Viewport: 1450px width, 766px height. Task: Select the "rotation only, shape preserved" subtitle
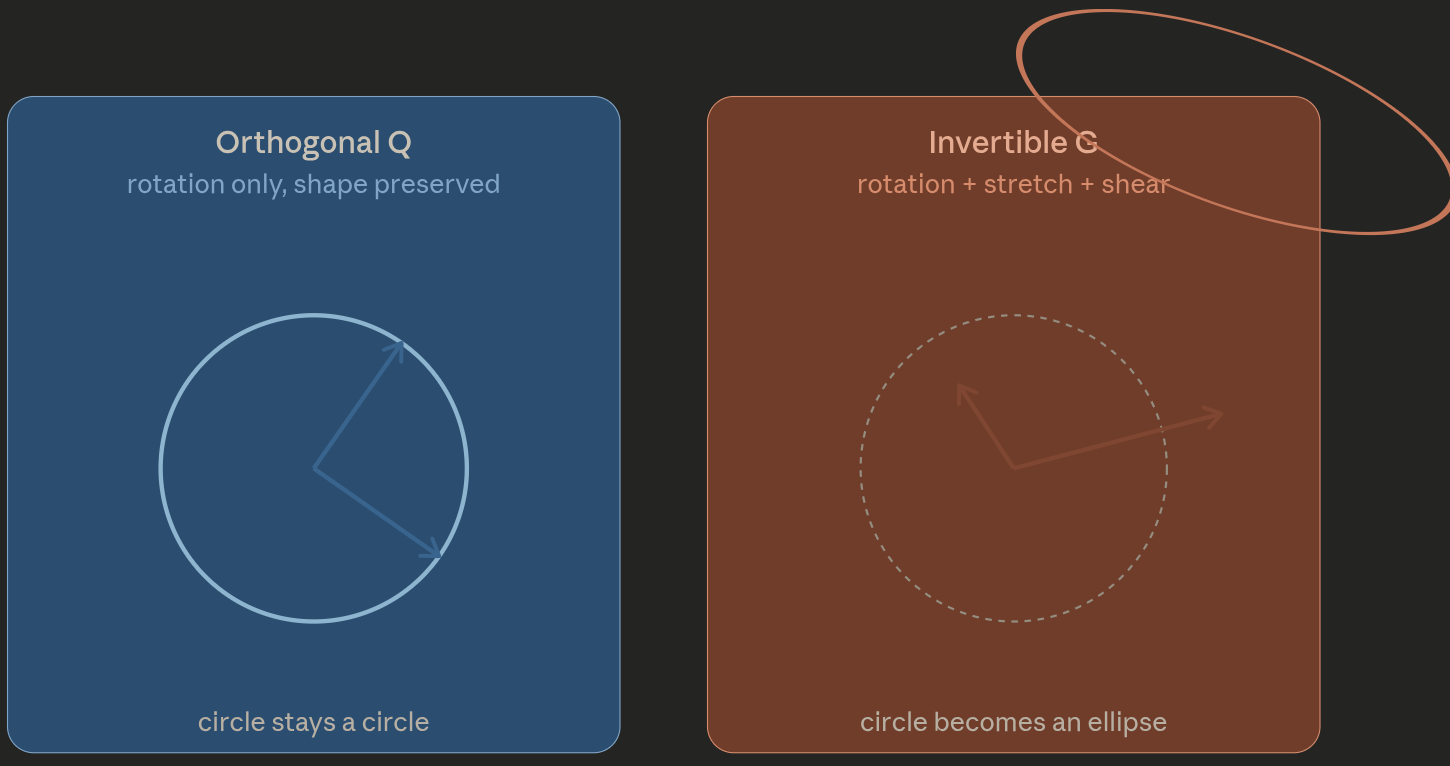[x=313, y=184]
